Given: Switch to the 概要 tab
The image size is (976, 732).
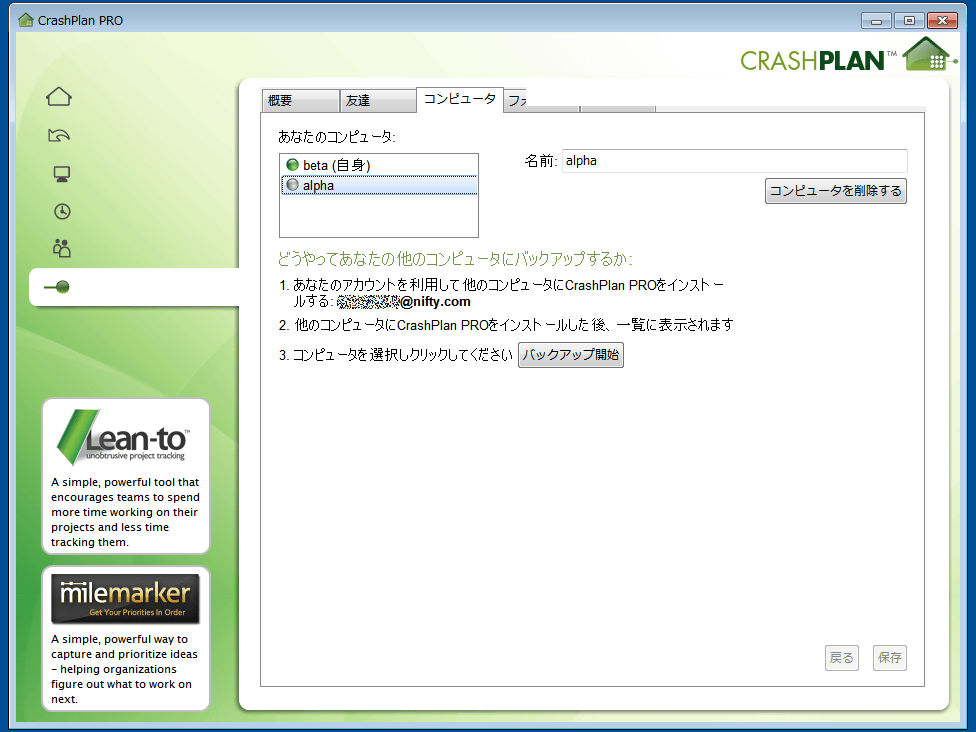Looking at the screenshot, I should click(x=300, y=101).
